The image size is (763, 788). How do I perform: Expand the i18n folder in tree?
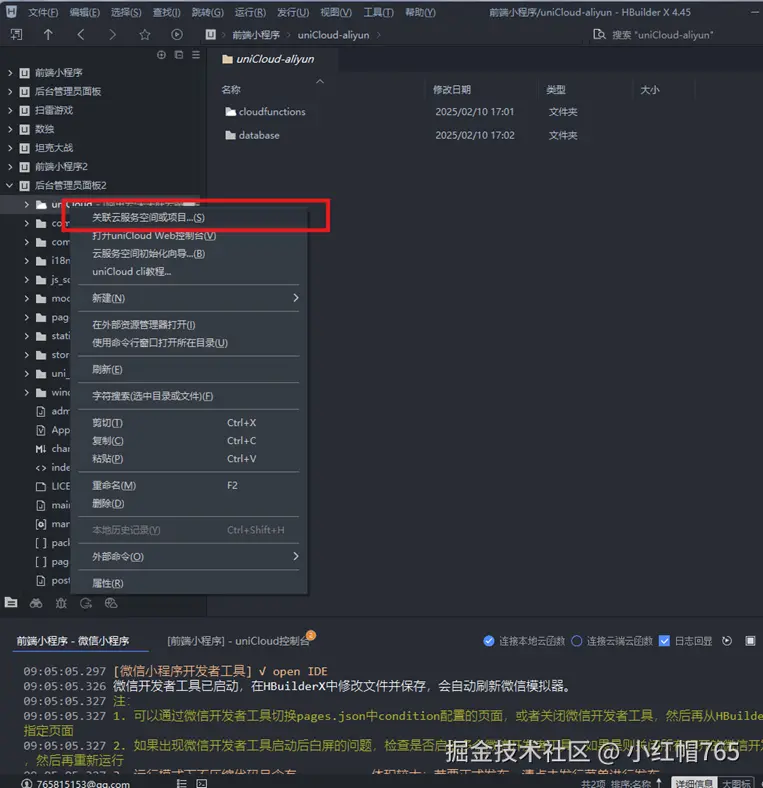pos(27,260)
